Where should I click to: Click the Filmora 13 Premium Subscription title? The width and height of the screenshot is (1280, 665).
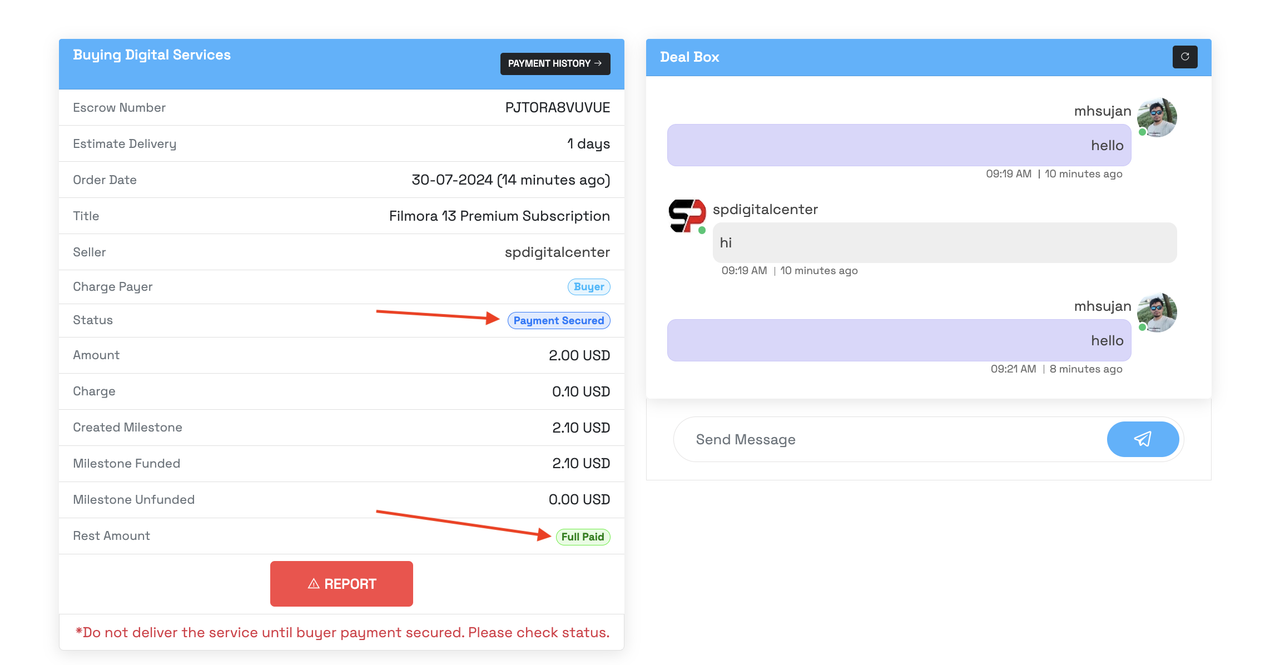(499, 216)
